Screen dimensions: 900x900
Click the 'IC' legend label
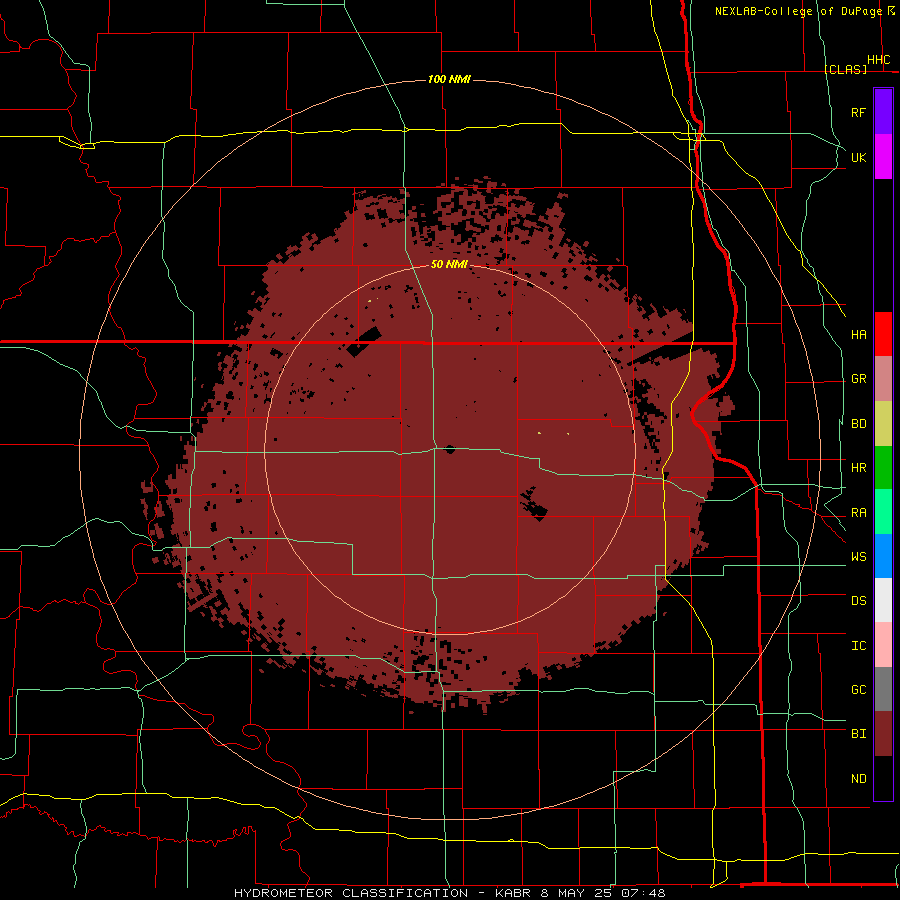858,646
